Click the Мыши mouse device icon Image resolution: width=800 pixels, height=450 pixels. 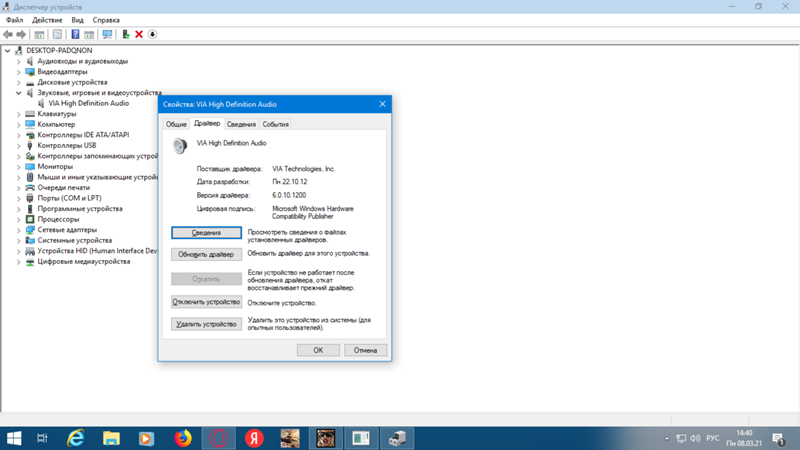coord(30,177)
